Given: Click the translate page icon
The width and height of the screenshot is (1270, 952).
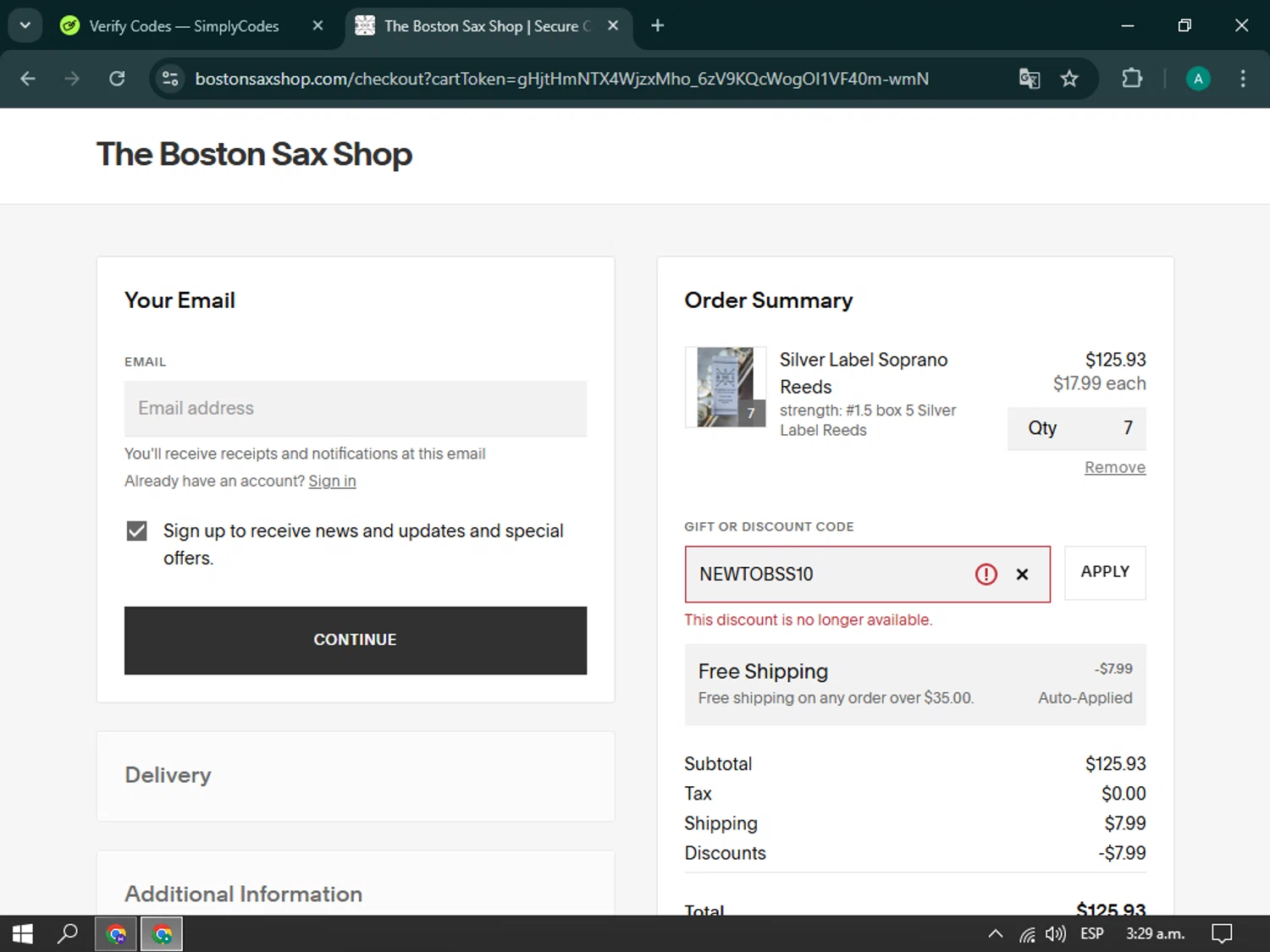Looking at the screenshot, I should click(x=1030, y=79).
